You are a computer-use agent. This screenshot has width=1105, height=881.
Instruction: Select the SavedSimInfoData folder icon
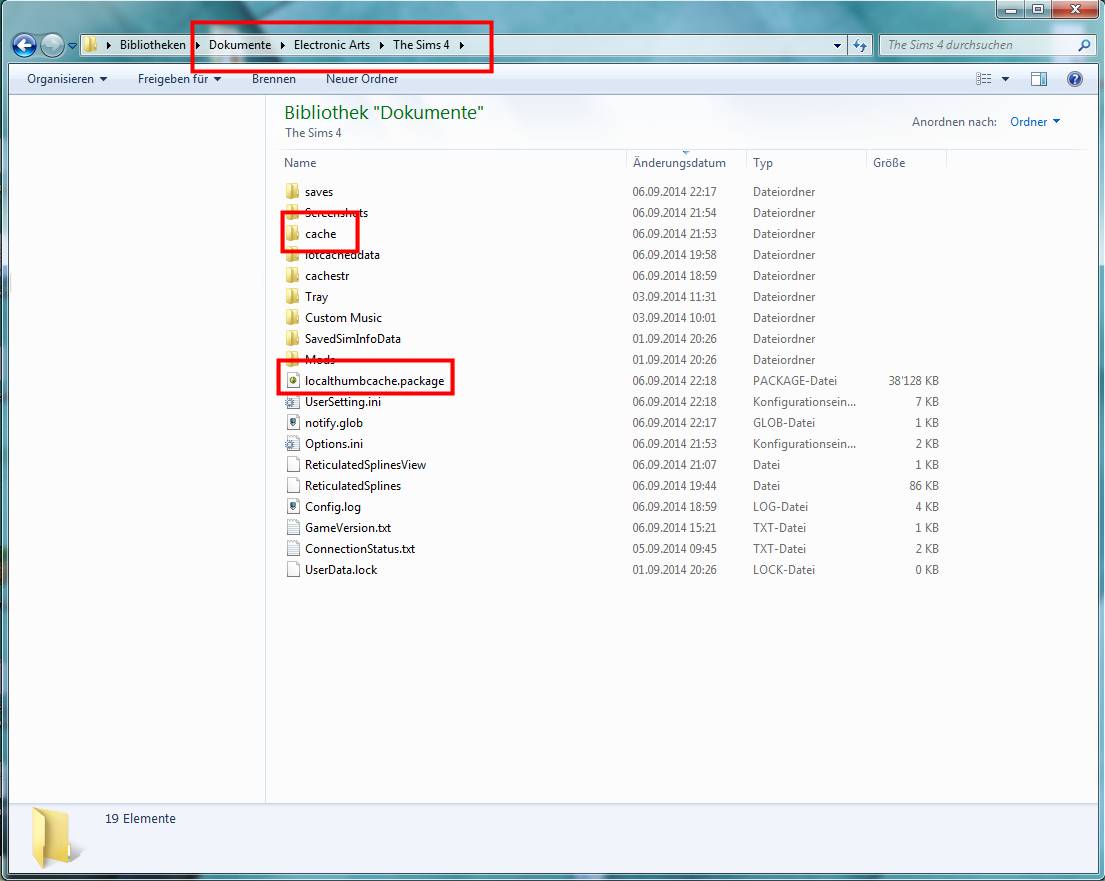(292, 339)
